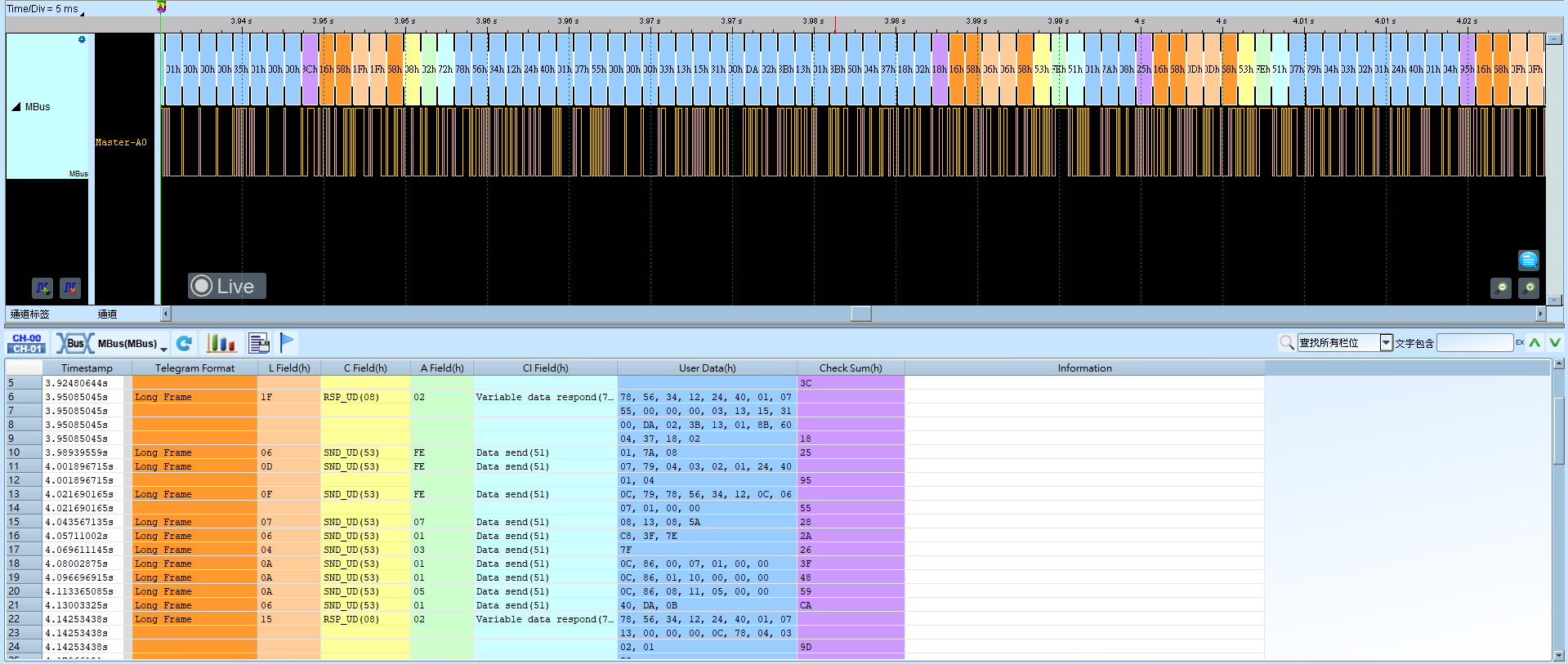The width and height of the screenshot is (1568, 664).
Task: Open the search field selection dropdown
Action: (1386, 343)
